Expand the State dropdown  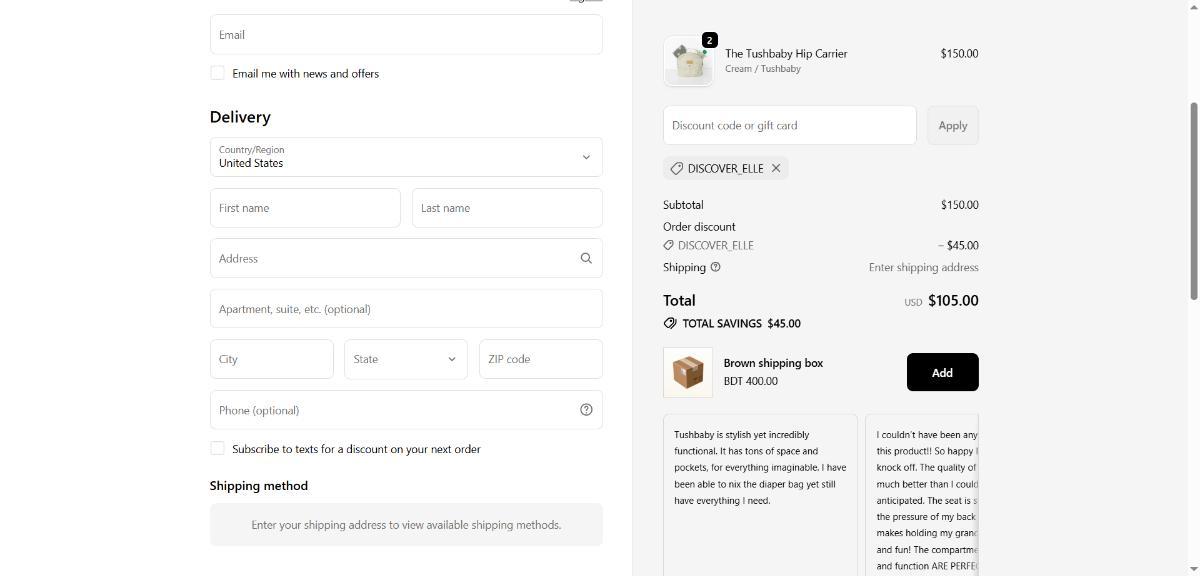[406, 359]
